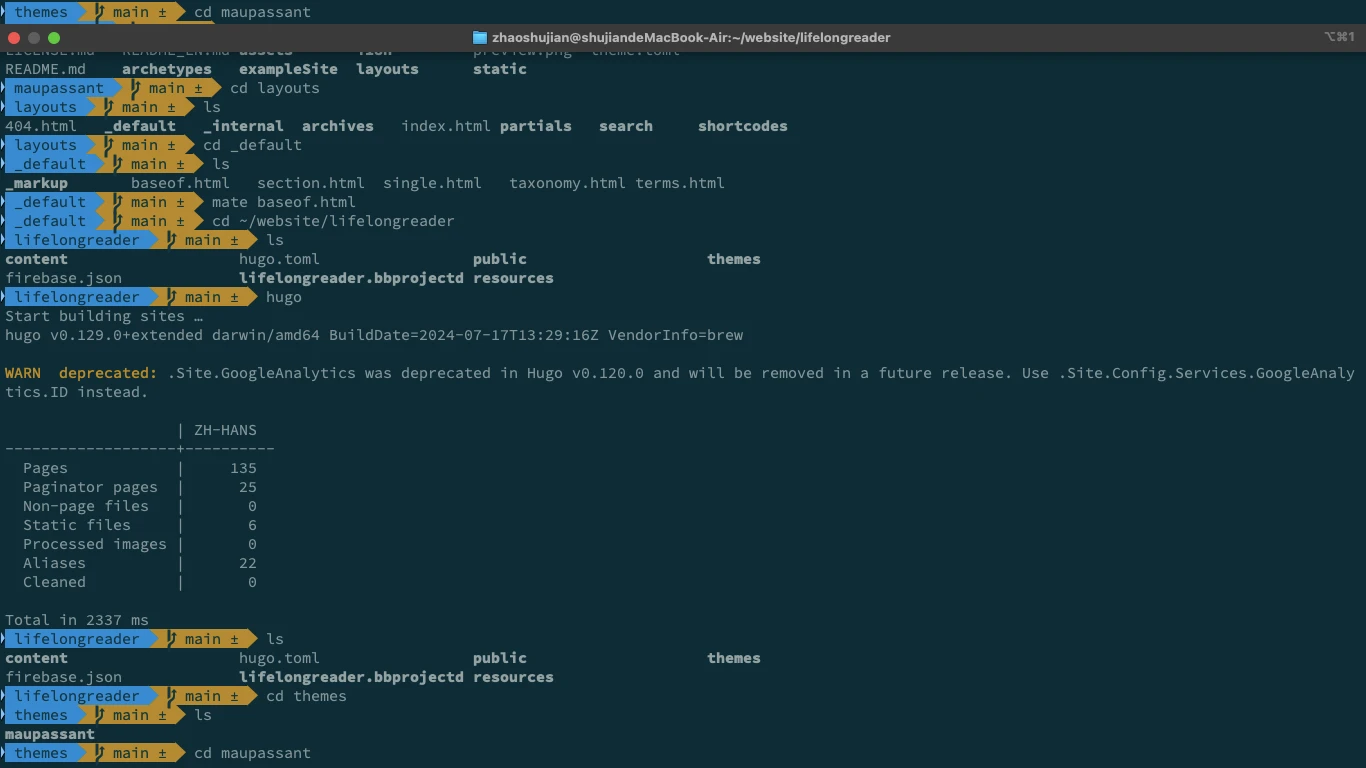Click the cd _default command text
This screenshot has width=1366, height=768.
pyautogui.click(x=252, y=145)
